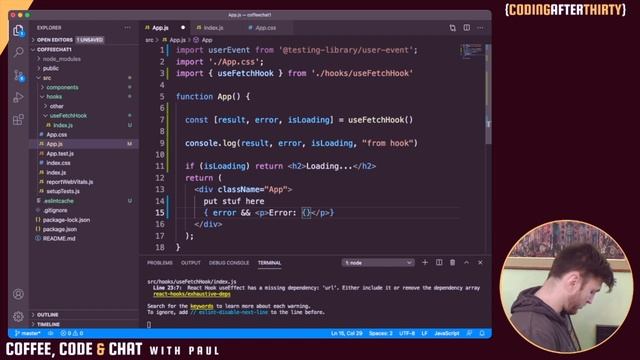Collapse the useFetchHook folder

click(x=68, y=116)
